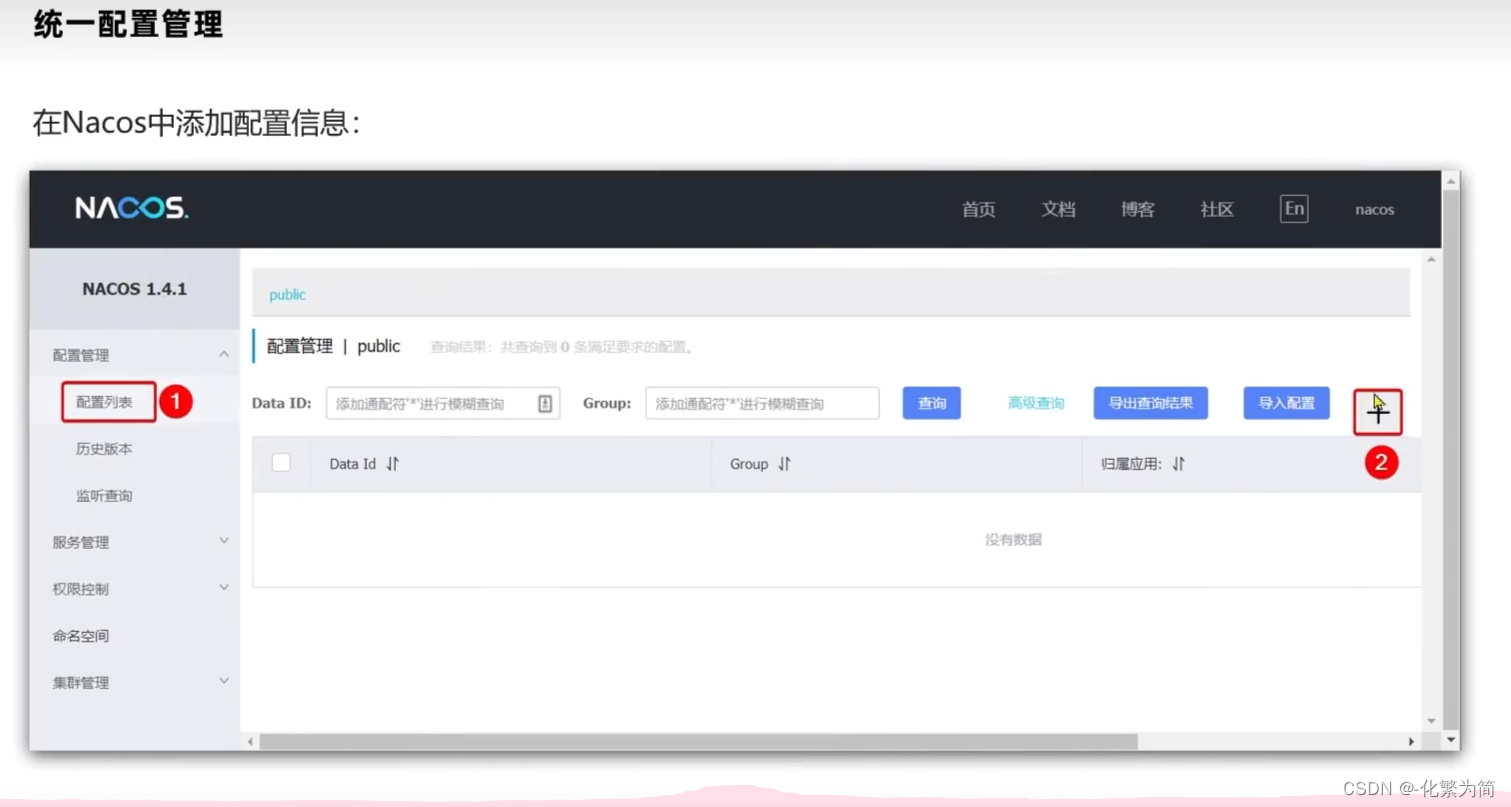Open 历史版本 in the sidebar
Screen dimensions: 1511x807
pos(105,449)
